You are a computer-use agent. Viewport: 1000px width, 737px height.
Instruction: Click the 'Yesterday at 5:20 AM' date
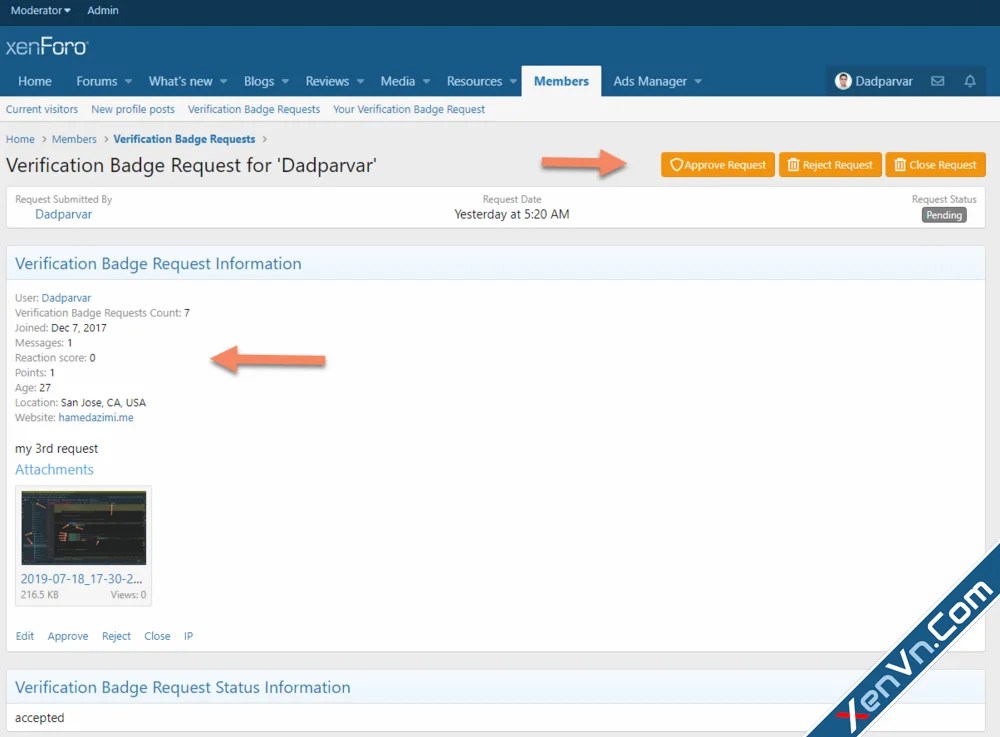[511, 214]
